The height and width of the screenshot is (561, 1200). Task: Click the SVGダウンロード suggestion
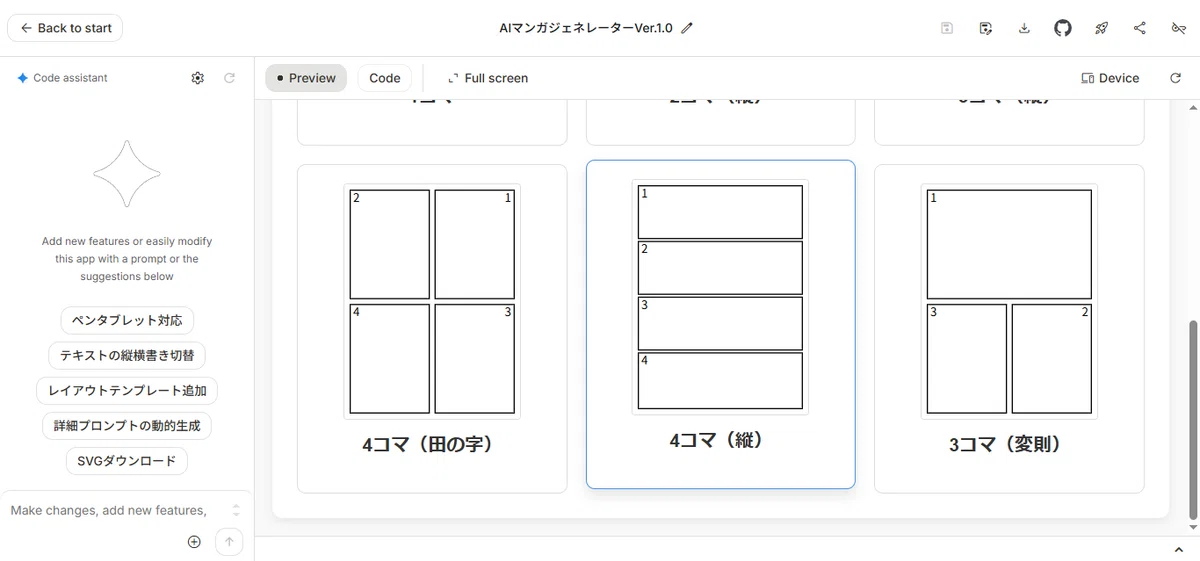[127, 461]
